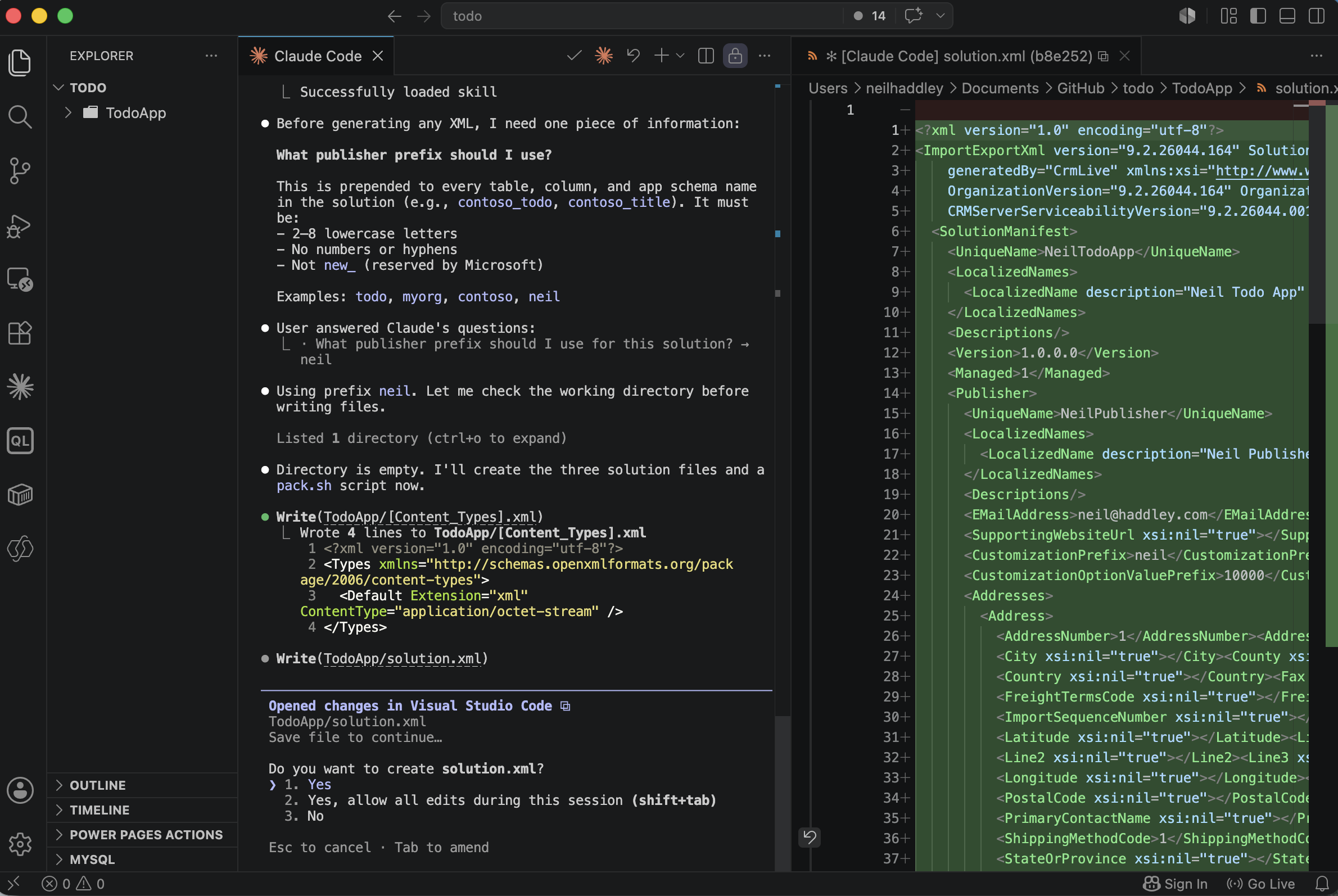Screen dimensions: 1338x896
Task: Customize layout icon in title bar
Action: tap(1229, 15)
